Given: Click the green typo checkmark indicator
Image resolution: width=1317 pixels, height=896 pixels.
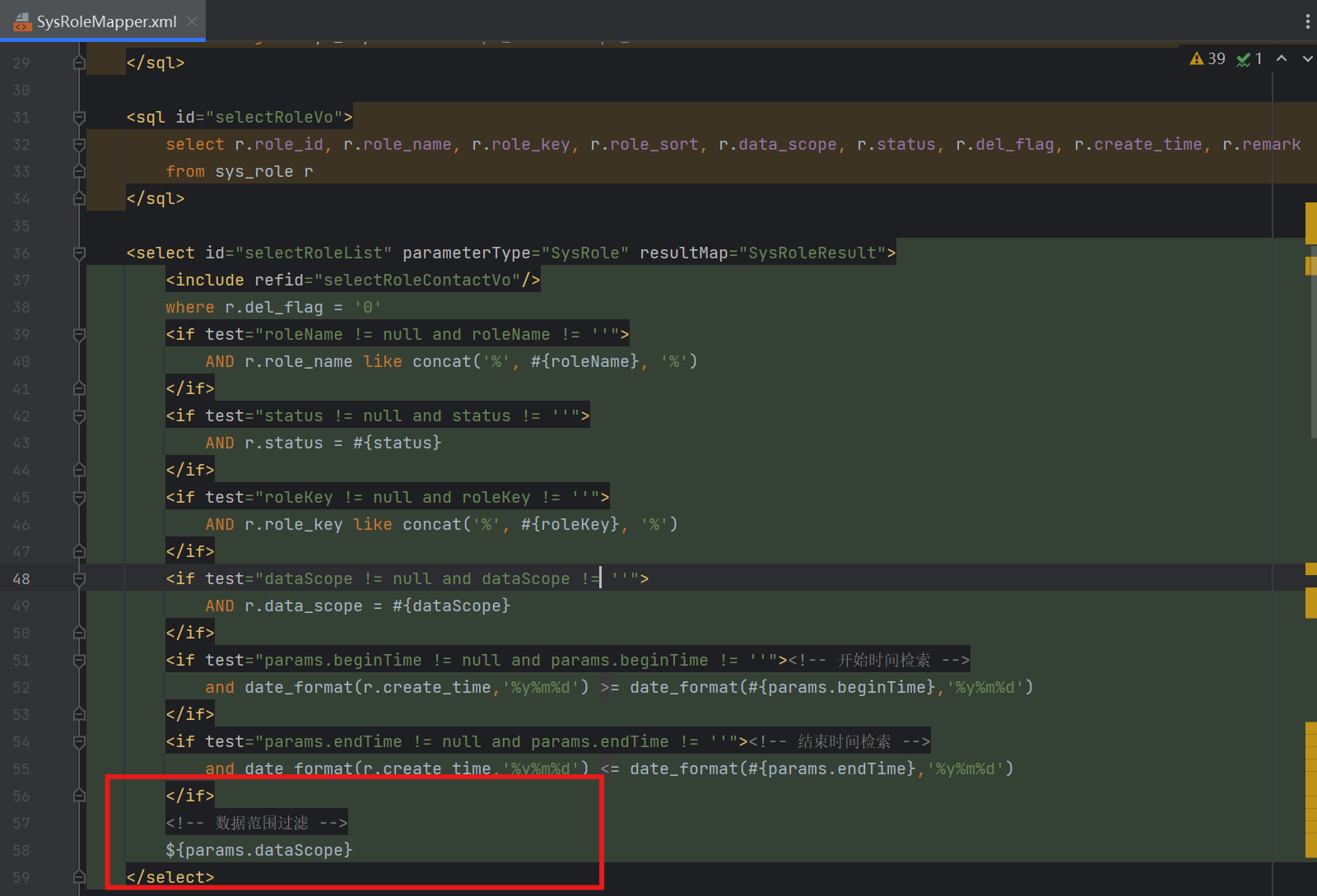Looking at the screenshot, I should pos(1243,59).
